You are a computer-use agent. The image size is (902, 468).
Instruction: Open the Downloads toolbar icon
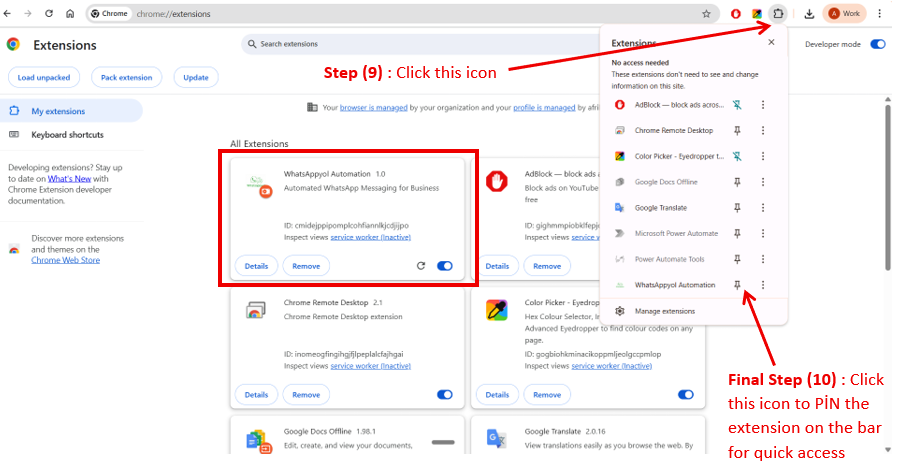[x=809, y=14]
